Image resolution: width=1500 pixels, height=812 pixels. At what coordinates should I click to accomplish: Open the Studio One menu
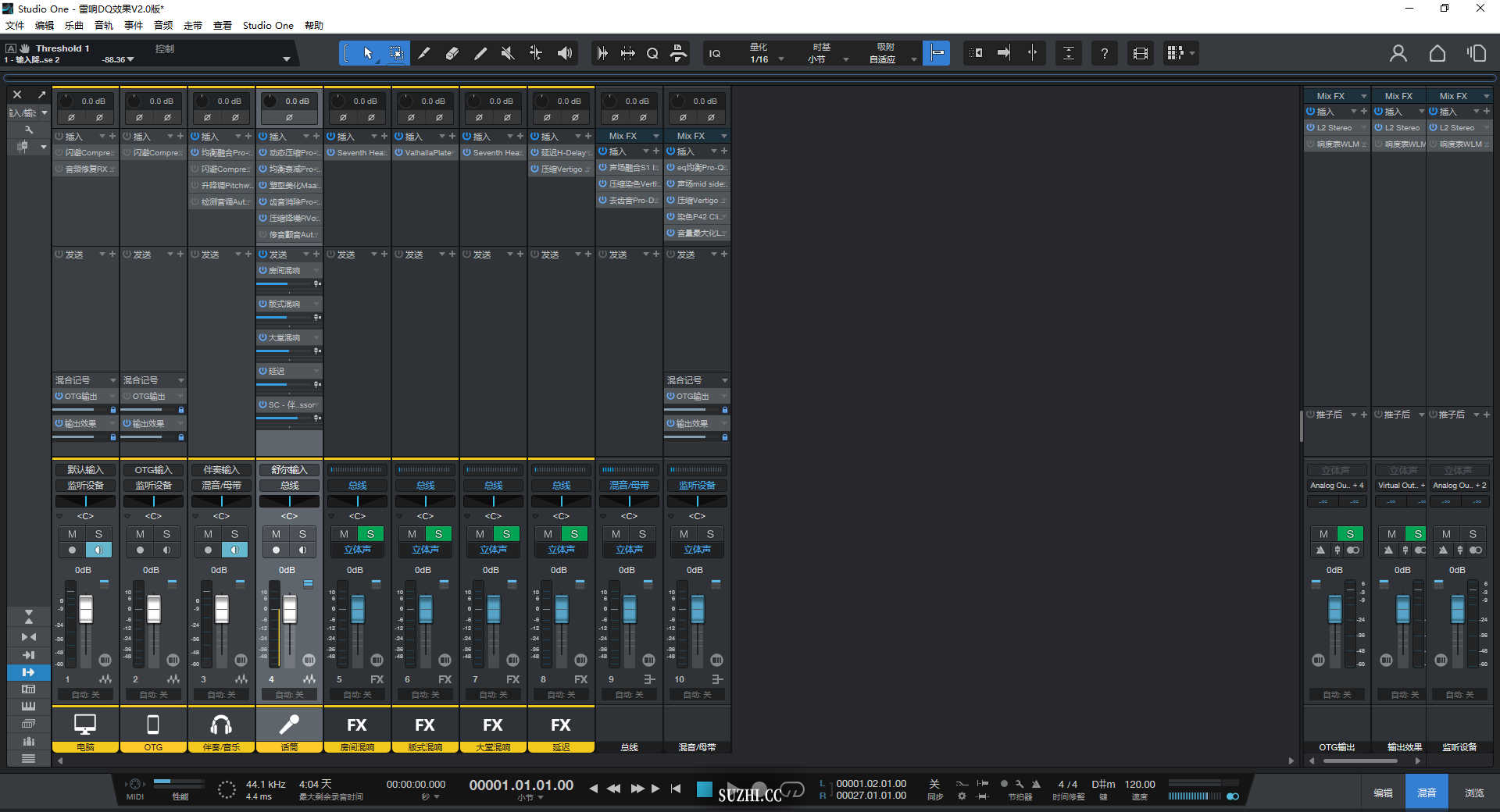[268, 25]
